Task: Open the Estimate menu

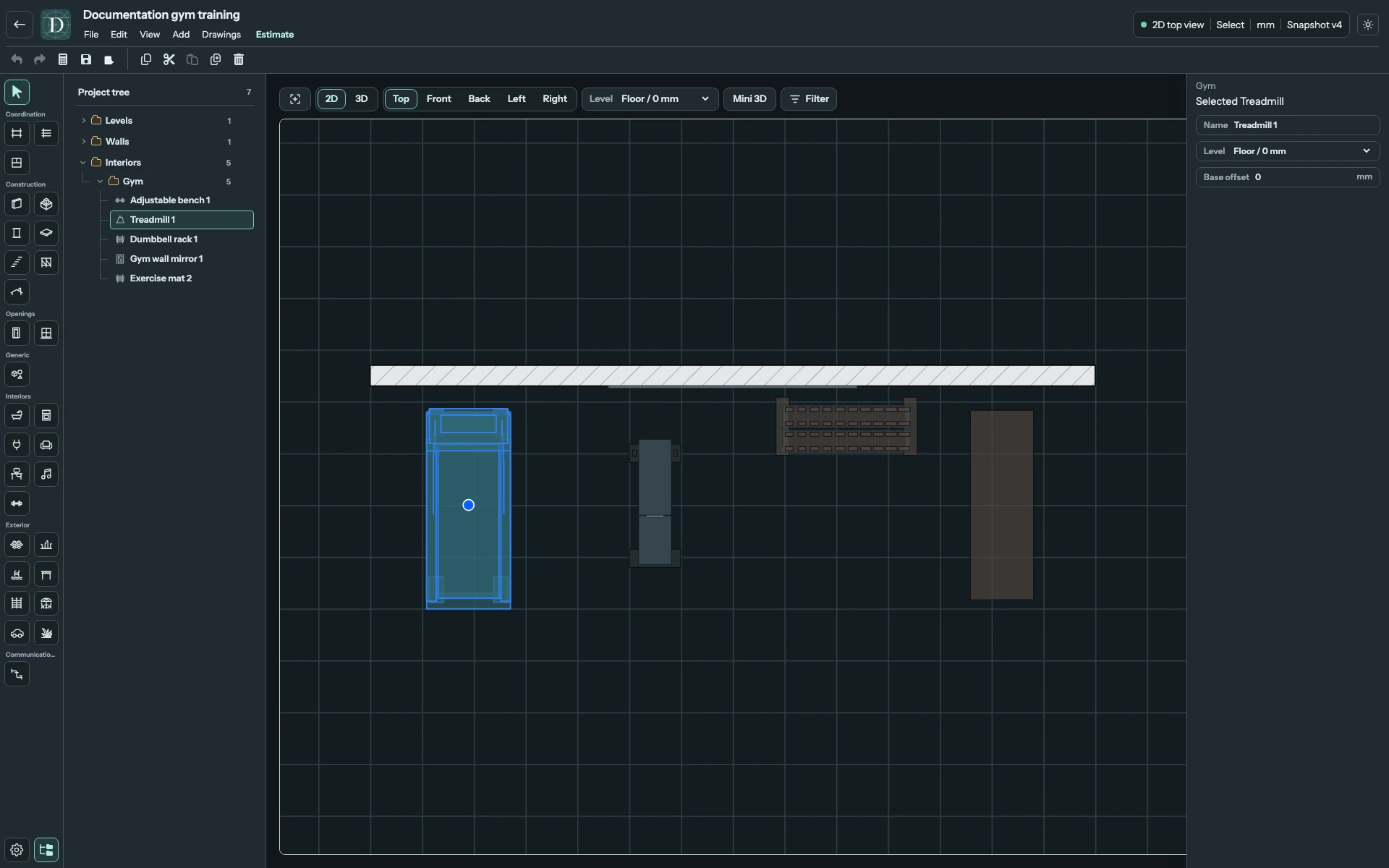Action: coord(275,35)
